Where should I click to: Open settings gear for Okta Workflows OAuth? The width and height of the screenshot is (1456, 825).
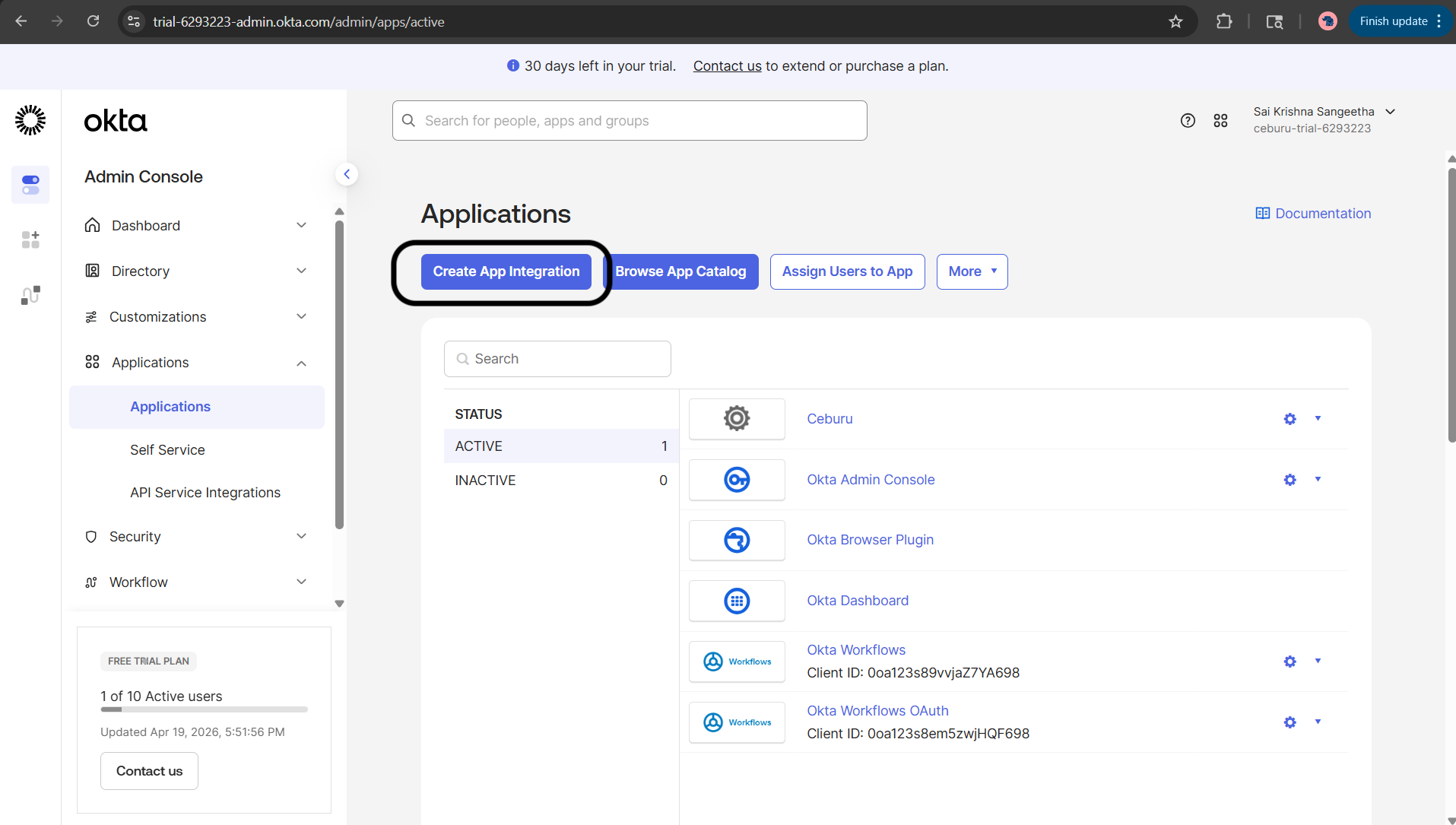[x=1290, y=722]
